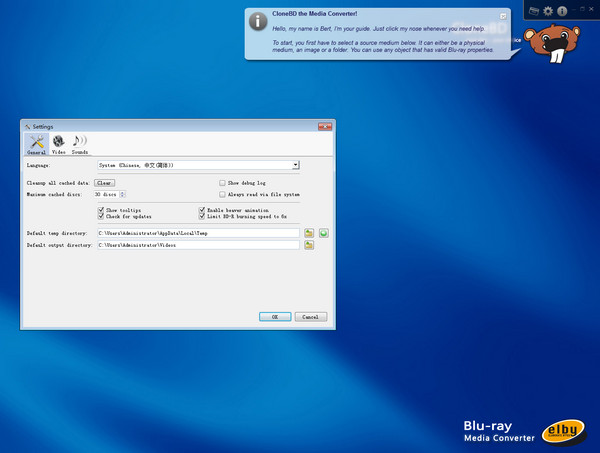Uncheck Show tooltips option
Viewport: 600px width, 453px height.
click(101, 211)
